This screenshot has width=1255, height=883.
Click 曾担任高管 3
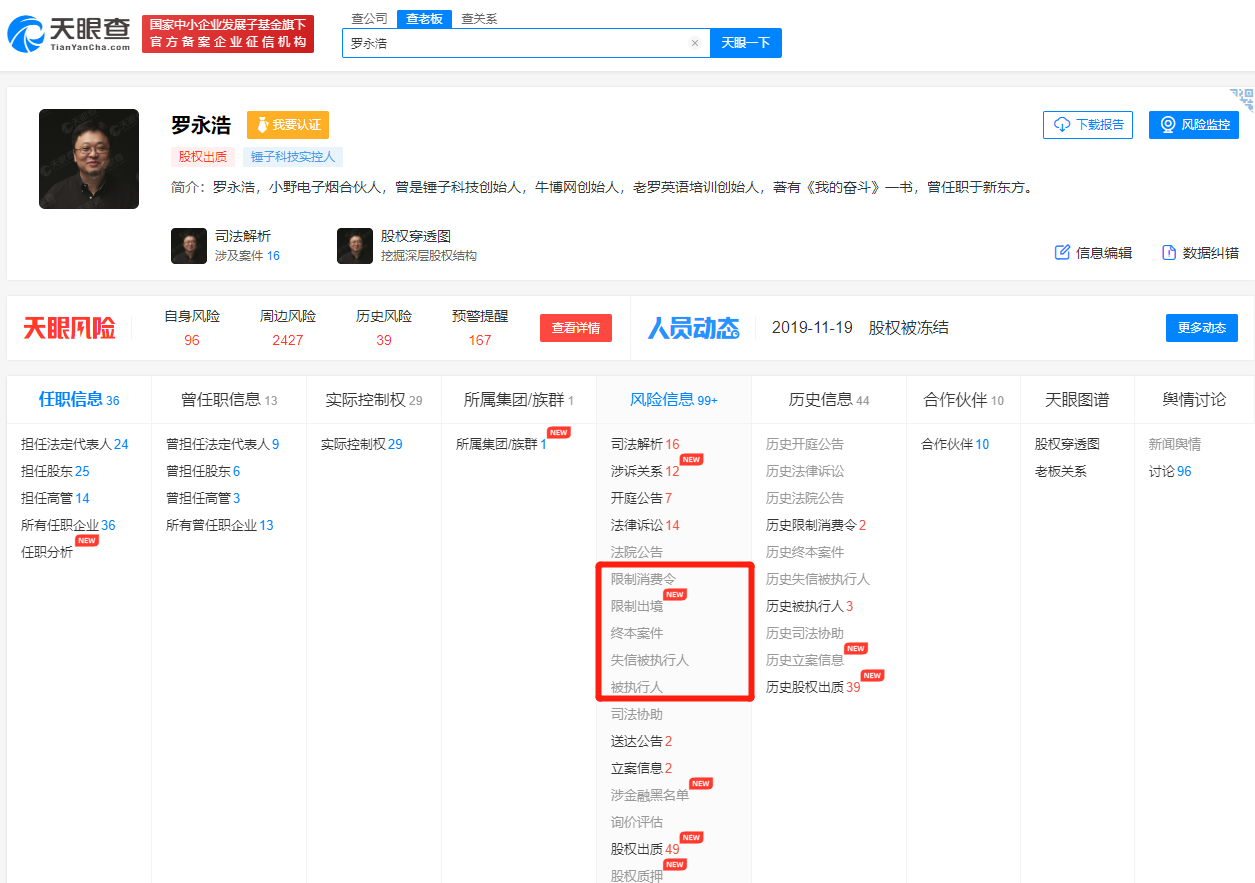point(203,498)
